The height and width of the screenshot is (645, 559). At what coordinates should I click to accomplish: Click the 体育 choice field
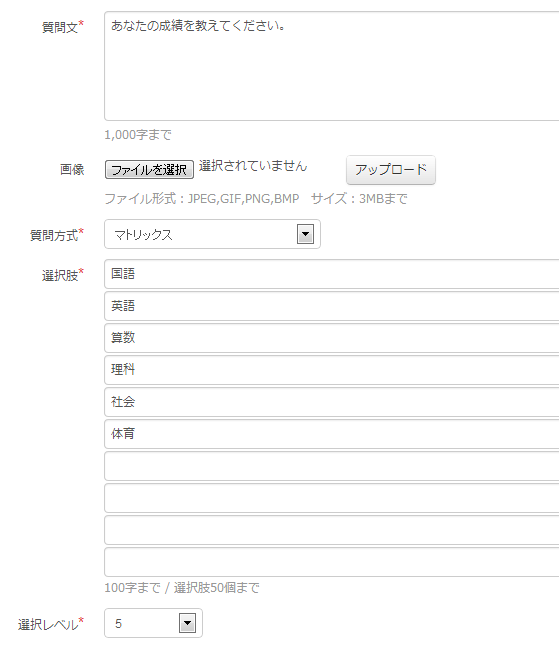coord(332,434)
